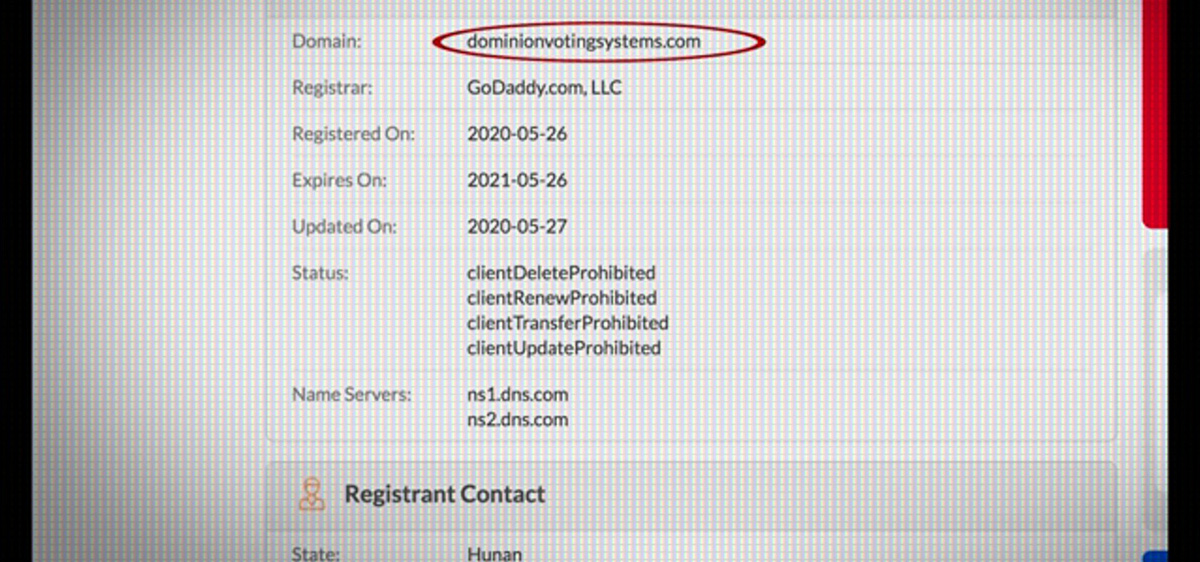
Task: Select the state value Hunan
Action: tap(494, 553)
